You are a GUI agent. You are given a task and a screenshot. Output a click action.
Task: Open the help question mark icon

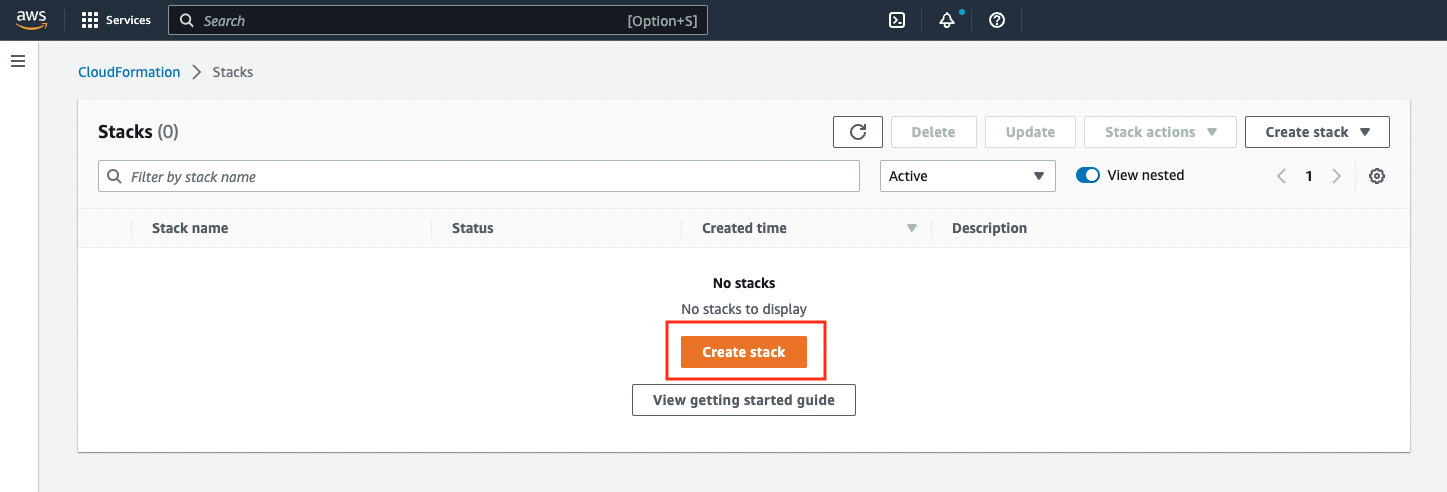997,20
